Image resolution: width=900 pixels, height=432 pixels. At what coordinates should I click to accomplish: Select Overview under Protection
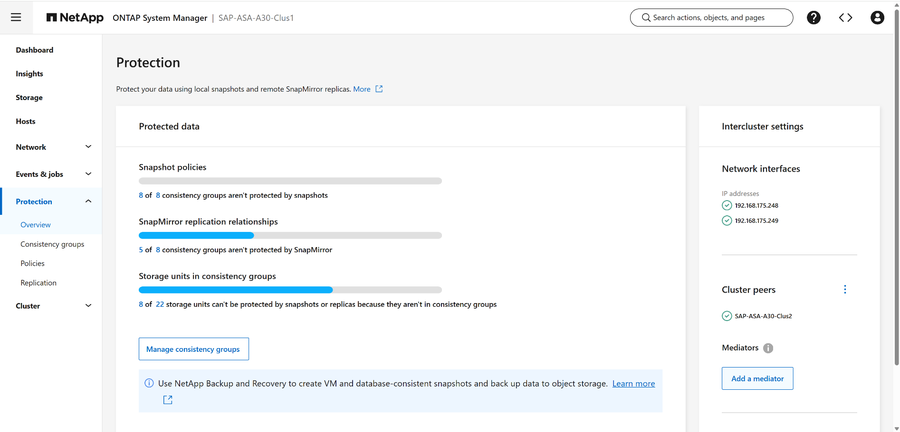(36, 225)
